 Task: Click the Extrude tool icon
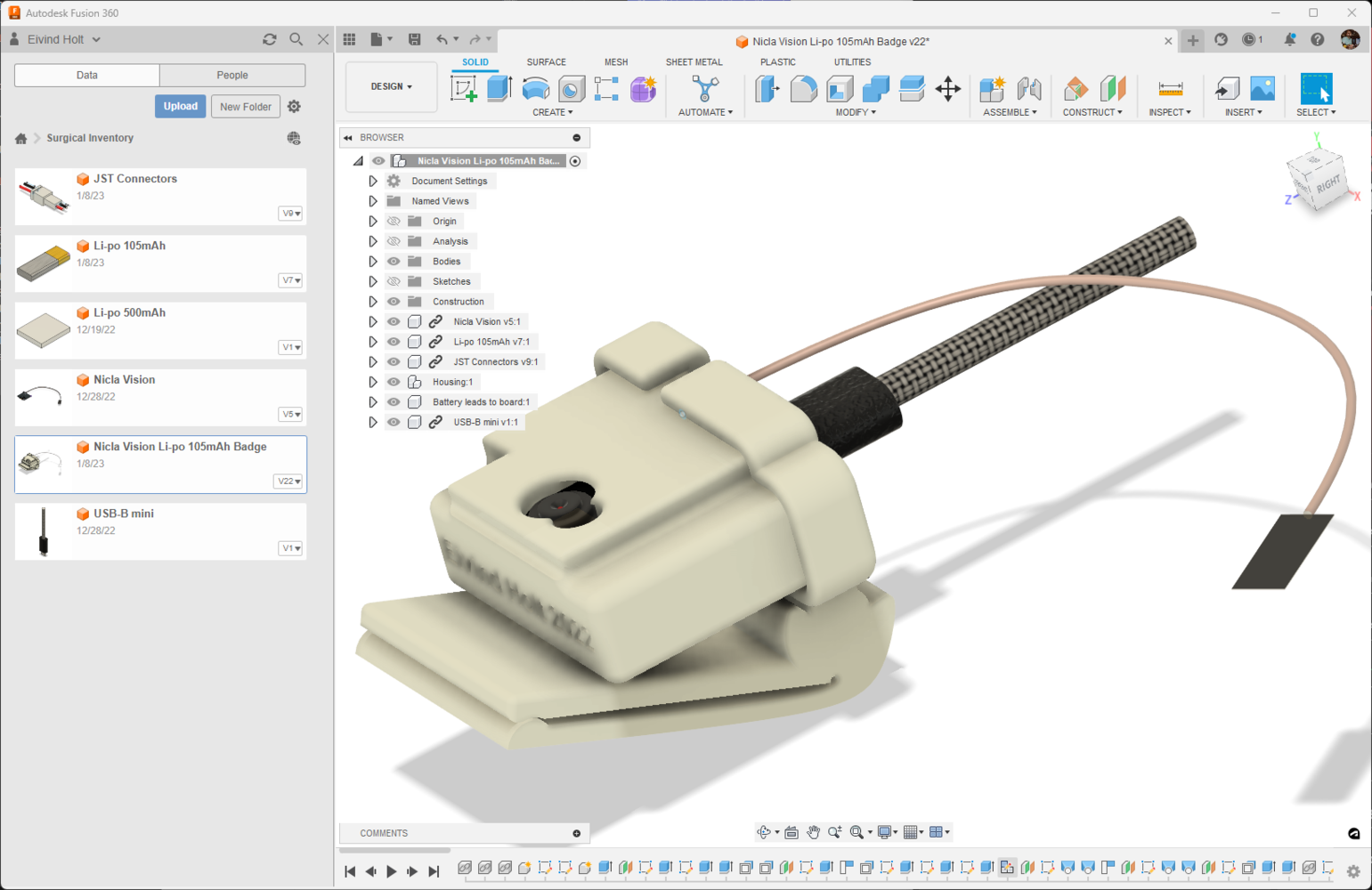pyautogui.click(x=499, y=89)
